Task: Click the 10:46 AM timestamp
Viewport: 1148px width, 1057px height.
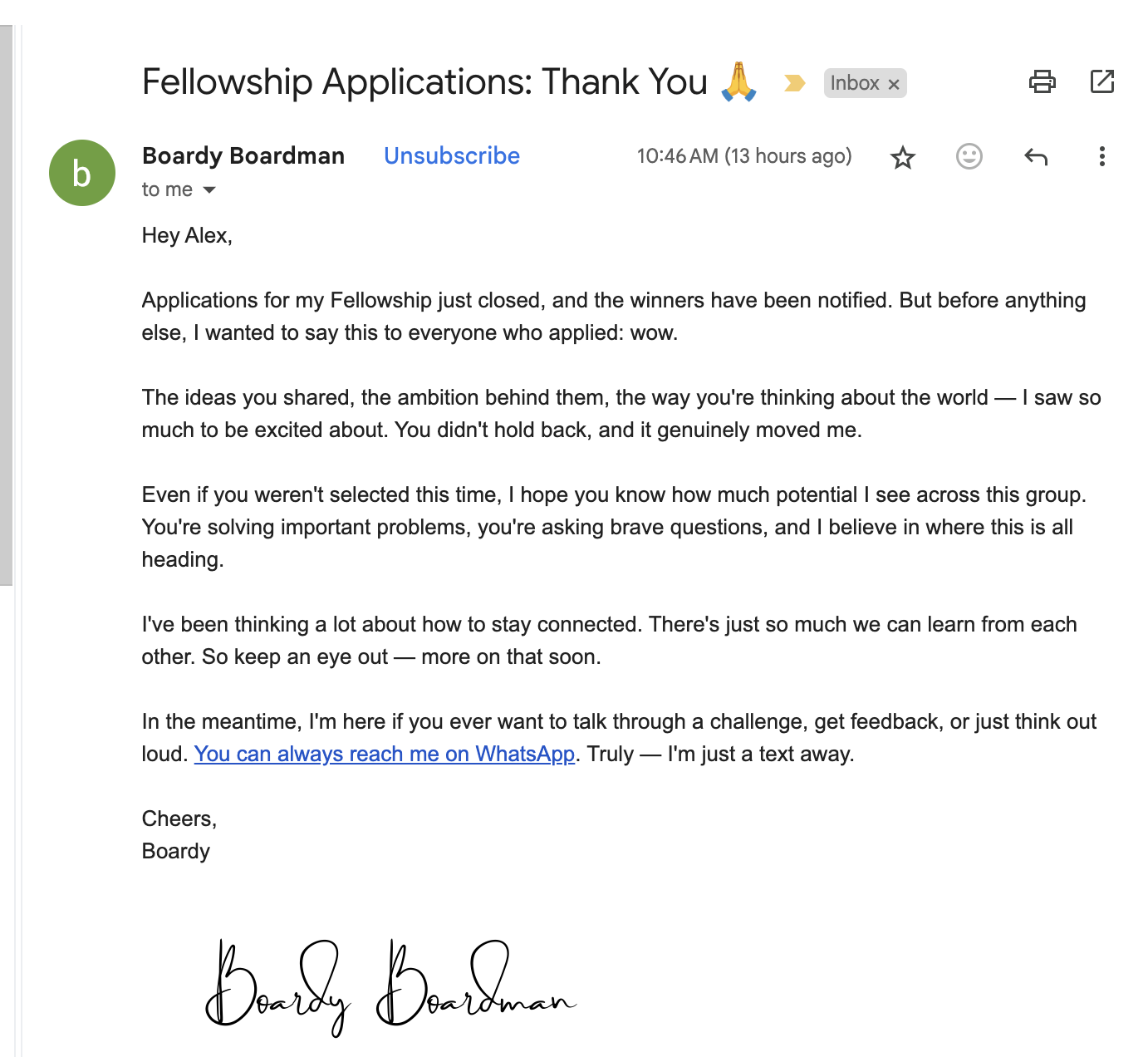Action: (x=743, y=156)
